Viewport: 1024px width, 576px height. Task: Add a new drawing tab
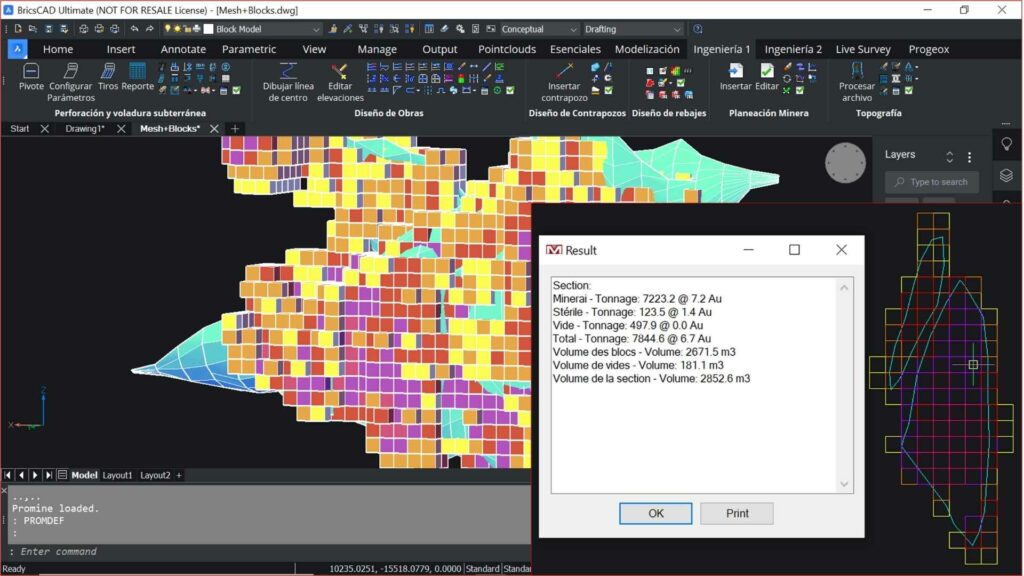point(235,129)
